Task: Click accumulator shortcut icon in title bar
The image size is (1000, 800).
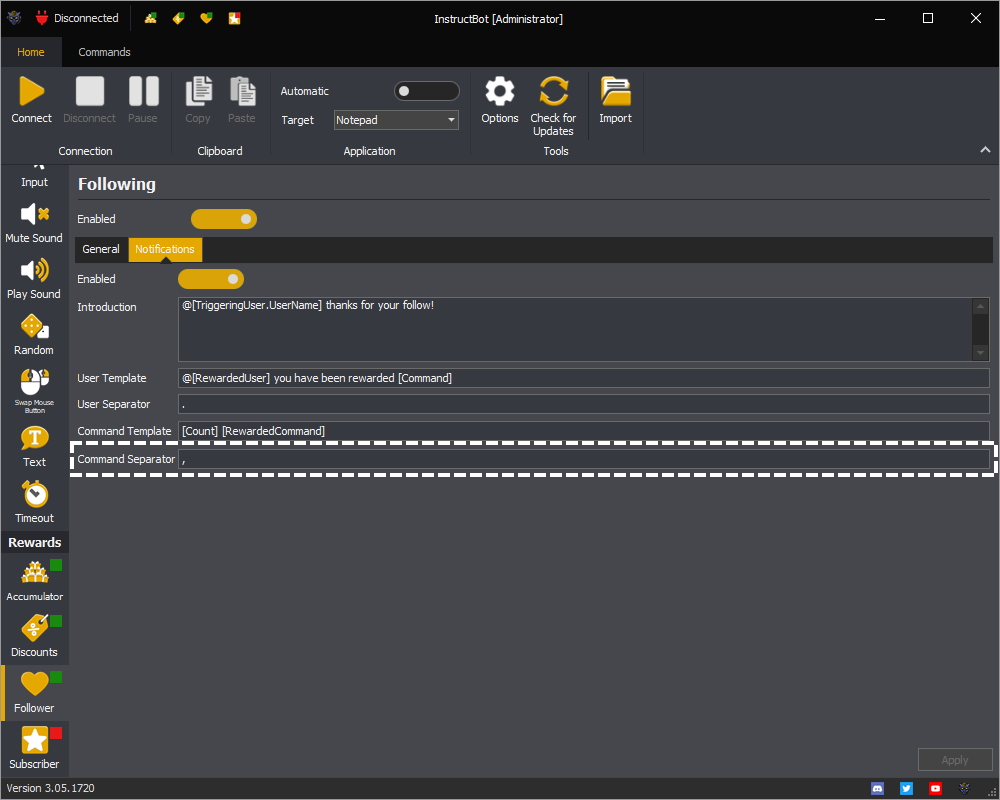Action: coord(151,19)
